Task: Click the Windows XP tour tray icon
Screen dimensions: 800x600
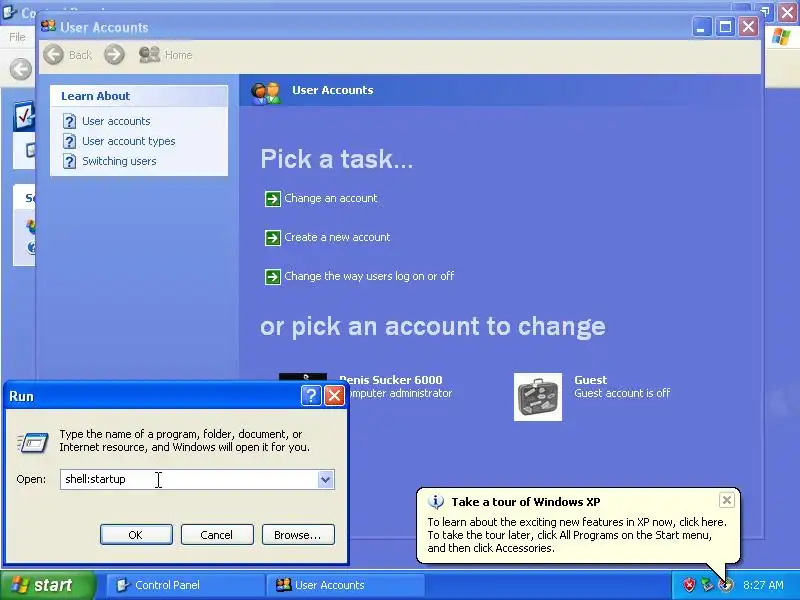Action: click(x=725, y=585)
